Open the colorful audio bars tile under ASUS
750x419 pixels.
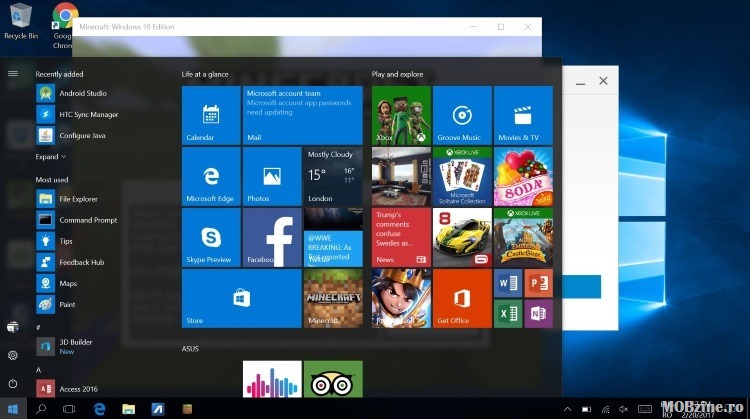(x=272, y=379)
